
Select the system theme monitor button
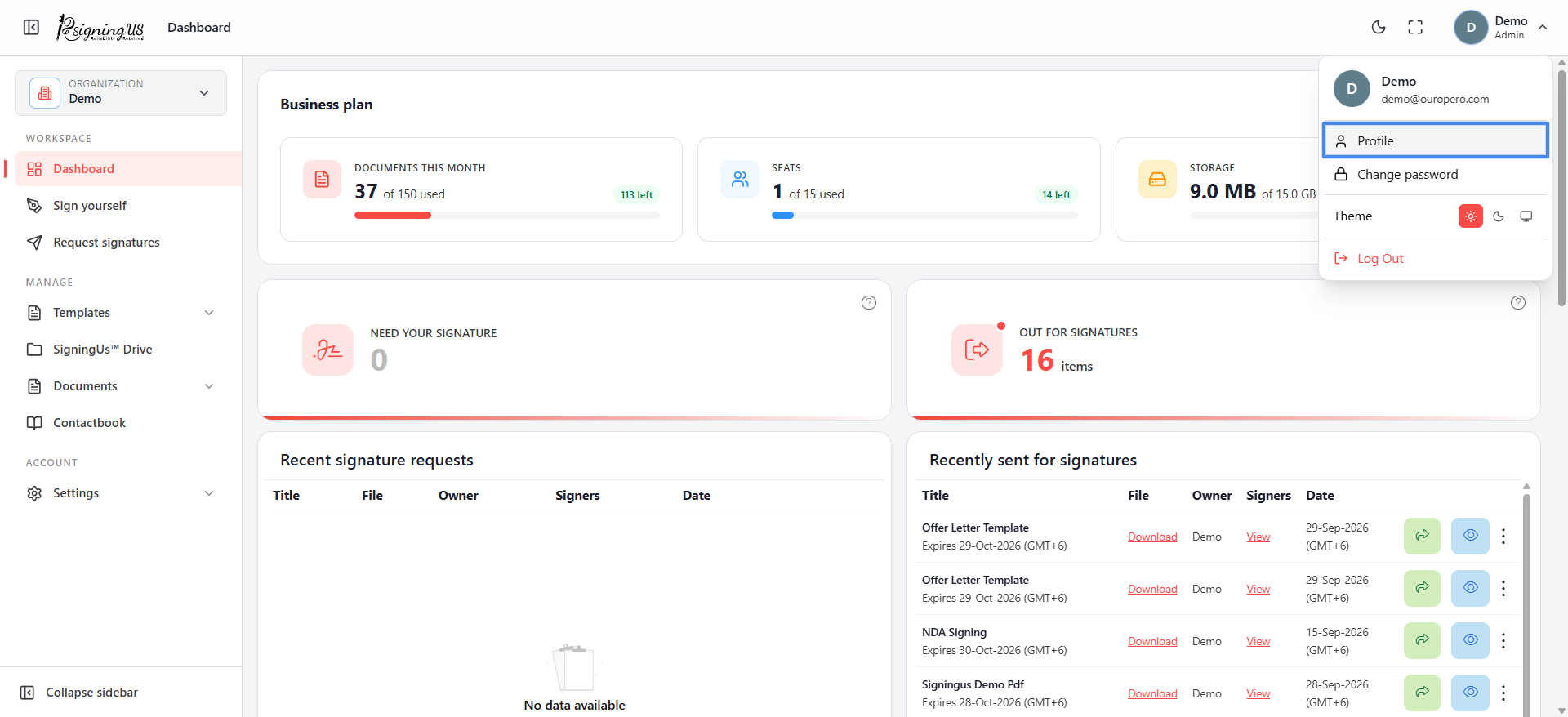pyautogui.click(x=1526, y=216)
